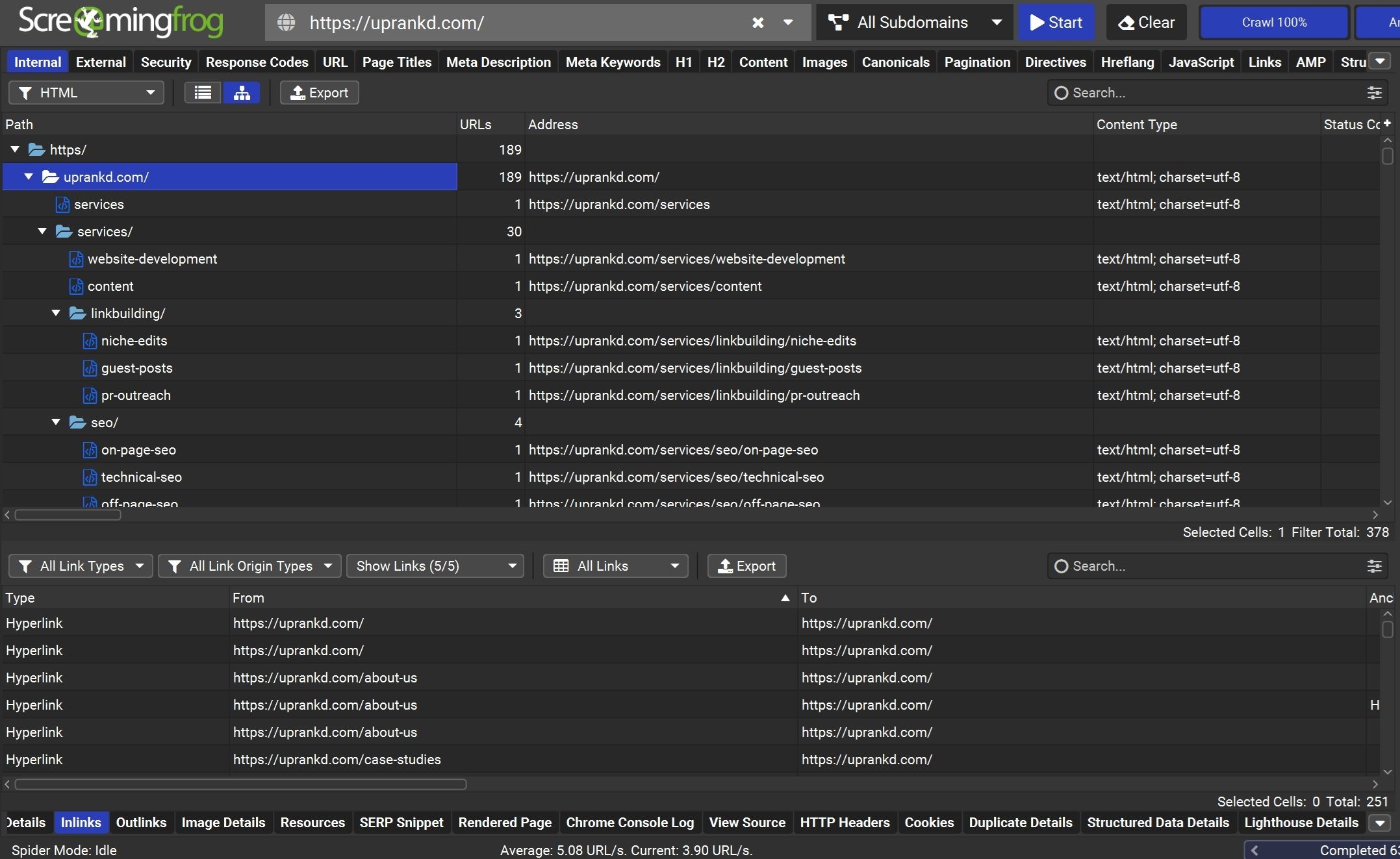Open the Security tab
1400x859 pixels.
(x=166, y=62)
